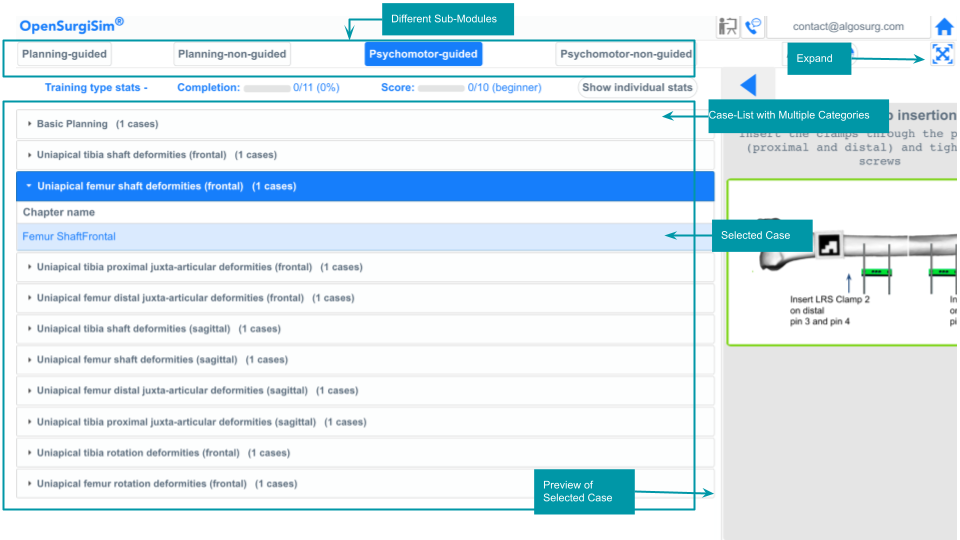Open Psychomotor-non-guided tab
The height and width of the screenshot is (540, 960).
(x=625, y=54)
